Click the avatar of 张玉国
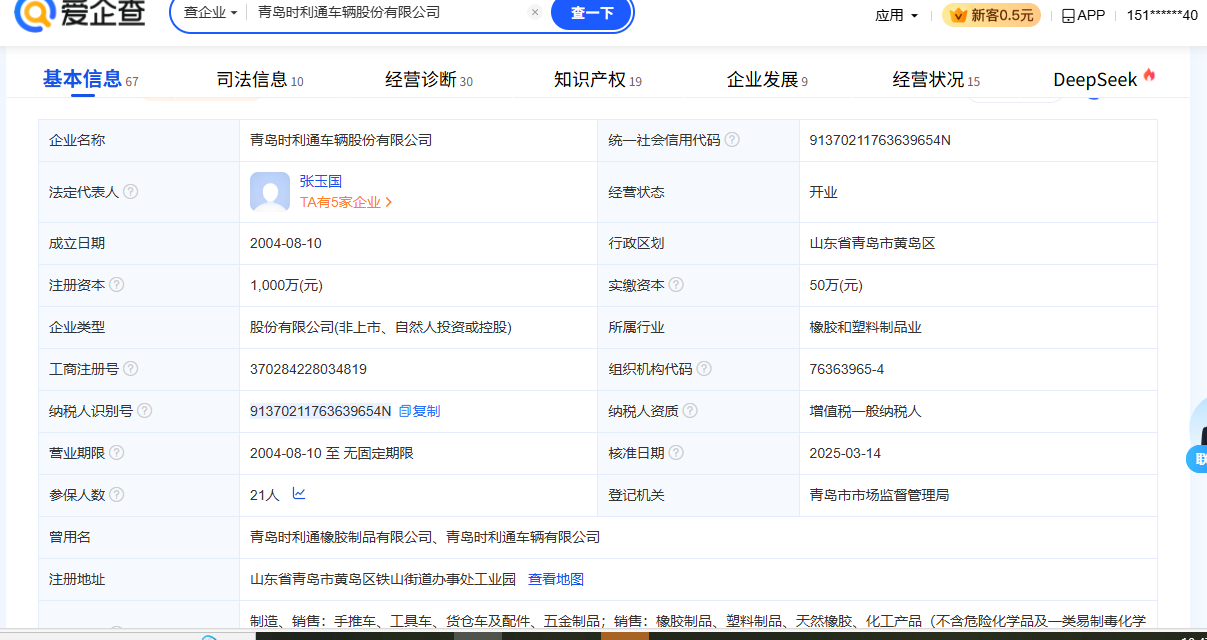This screenshot has width=1207, height=640. 270,192
